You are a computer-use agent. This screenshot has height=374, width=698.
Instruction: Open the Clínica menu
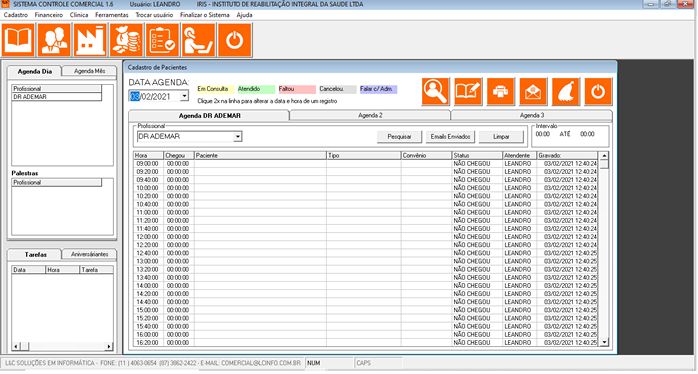tap(79, 15)
